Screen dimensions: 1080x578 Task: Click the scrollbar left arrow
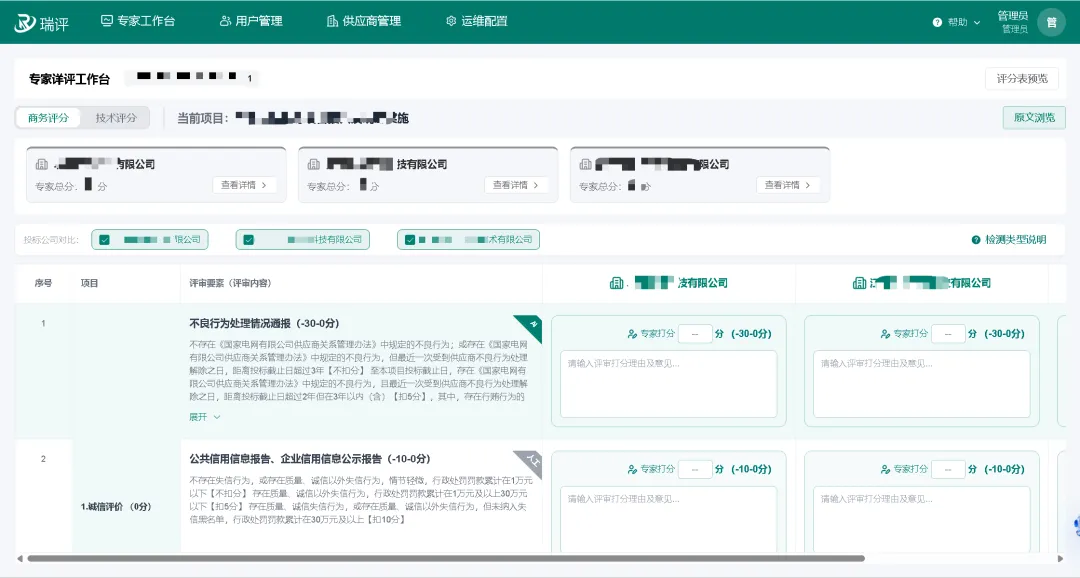(x=20, y=559)
